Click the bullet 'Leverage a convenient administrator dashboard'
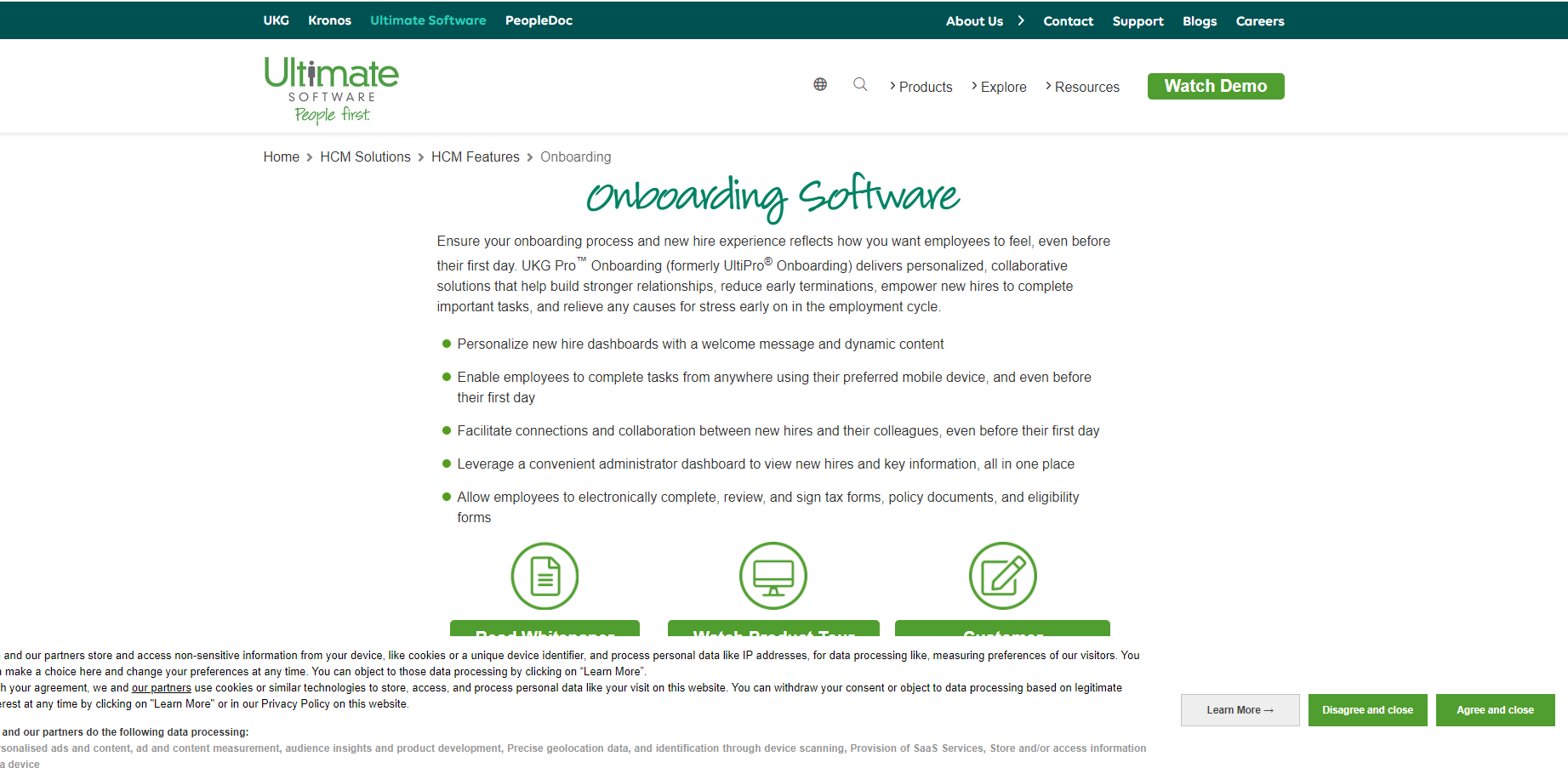 766,464
